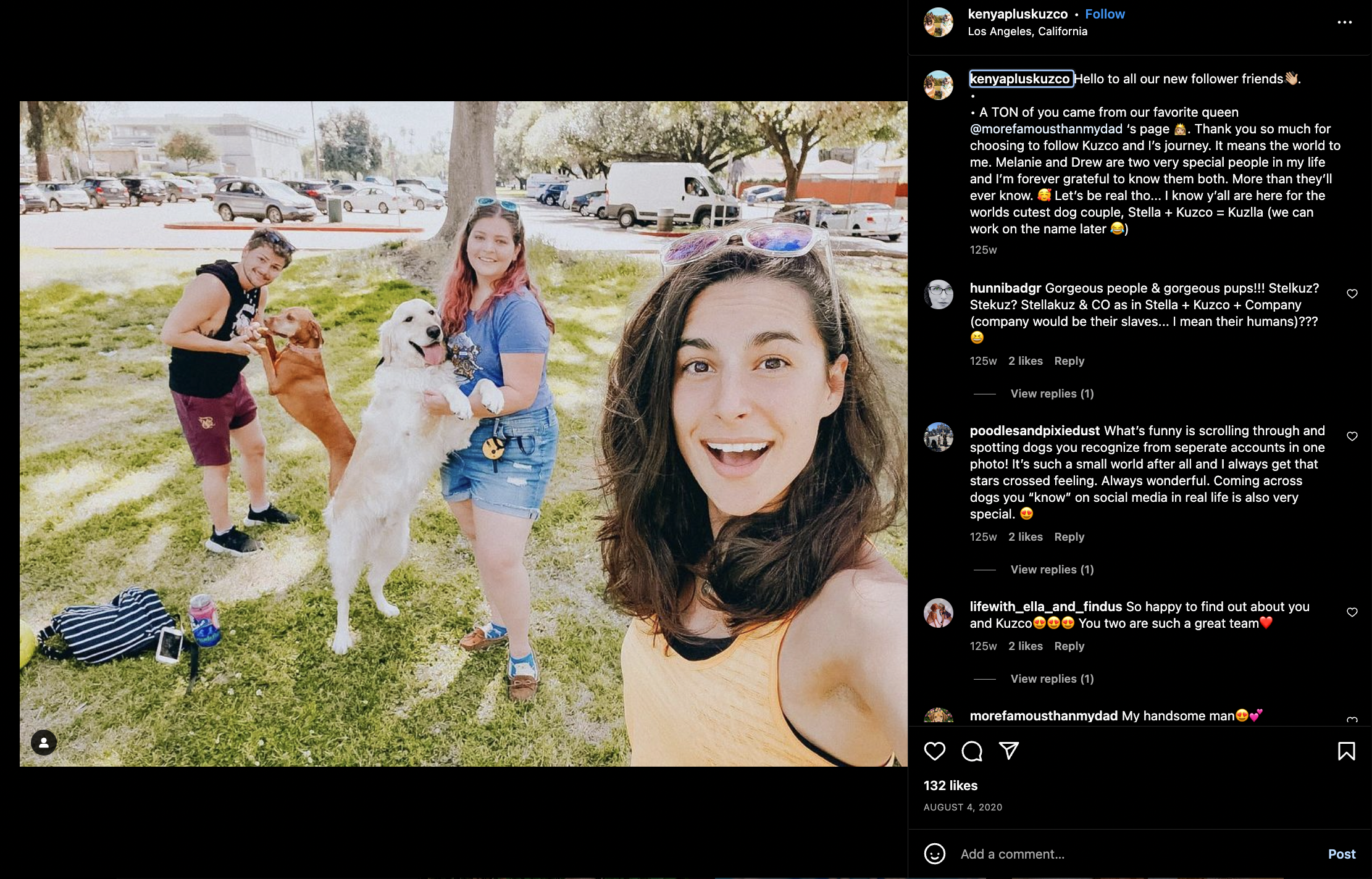Screen dimensions: 1372x879
Task: Open the comment bubble icon
Action: [972, 751]
